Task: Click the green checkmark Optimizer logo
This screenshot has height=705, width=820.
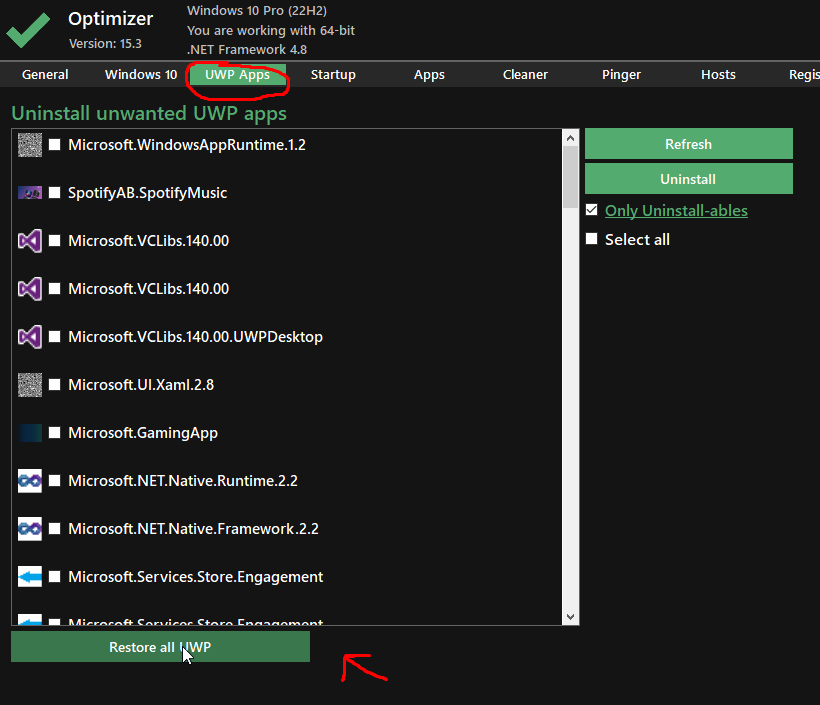Action: tap(28, 30)
